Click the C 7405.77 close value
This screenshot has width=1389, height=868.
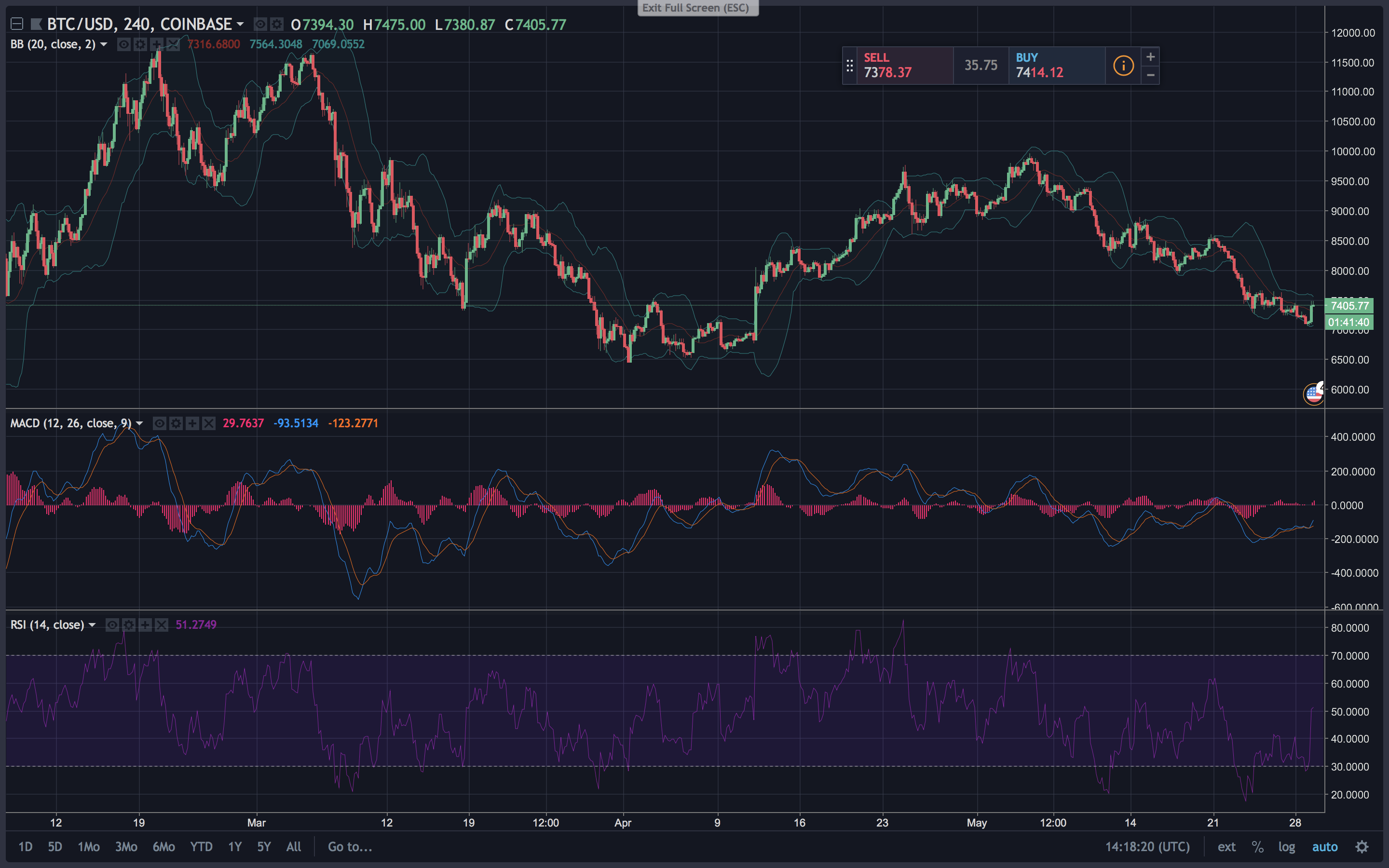coord(535,25)
